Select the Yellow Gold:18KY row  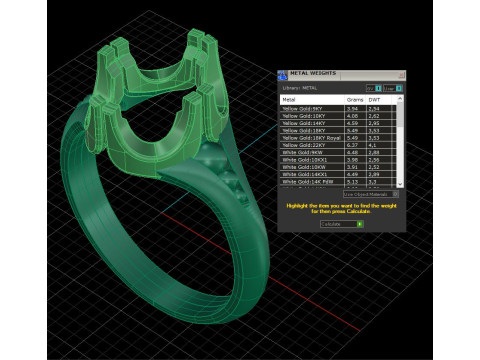tap(338, 131)
